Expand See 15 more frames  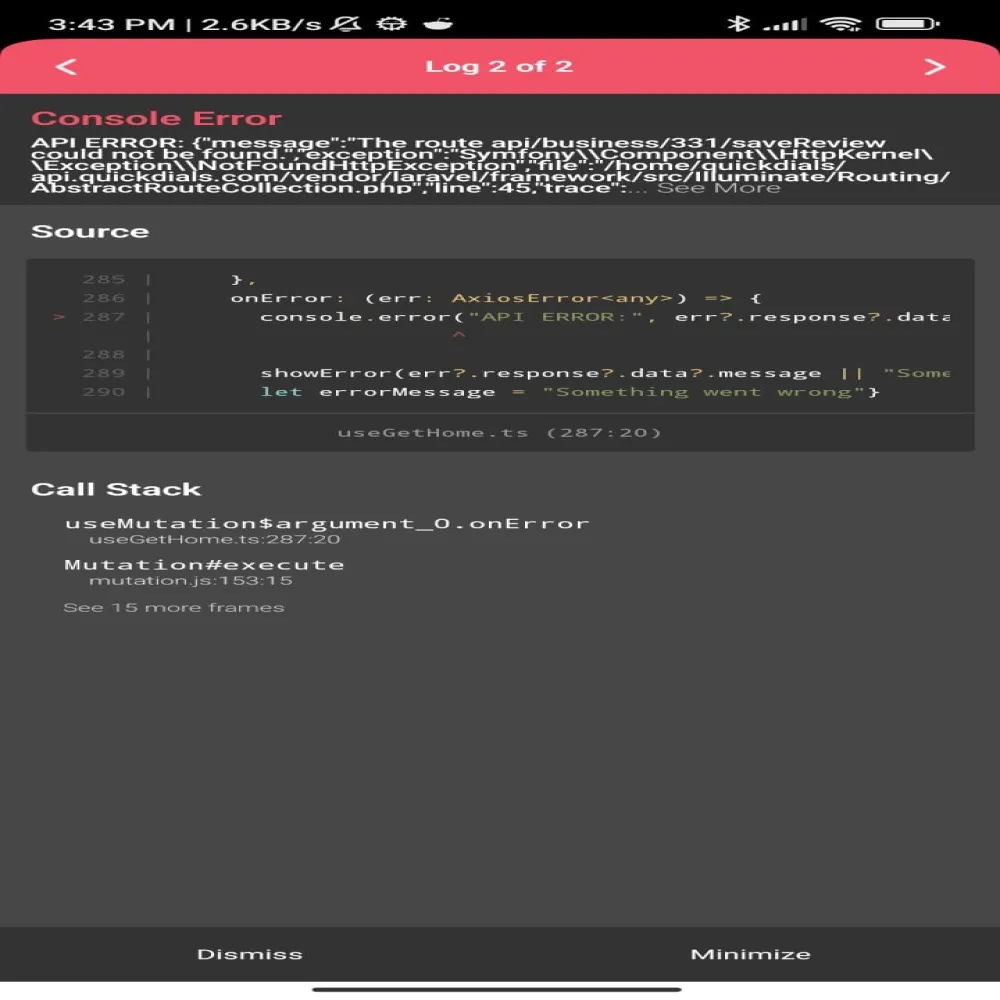(174, 607)
